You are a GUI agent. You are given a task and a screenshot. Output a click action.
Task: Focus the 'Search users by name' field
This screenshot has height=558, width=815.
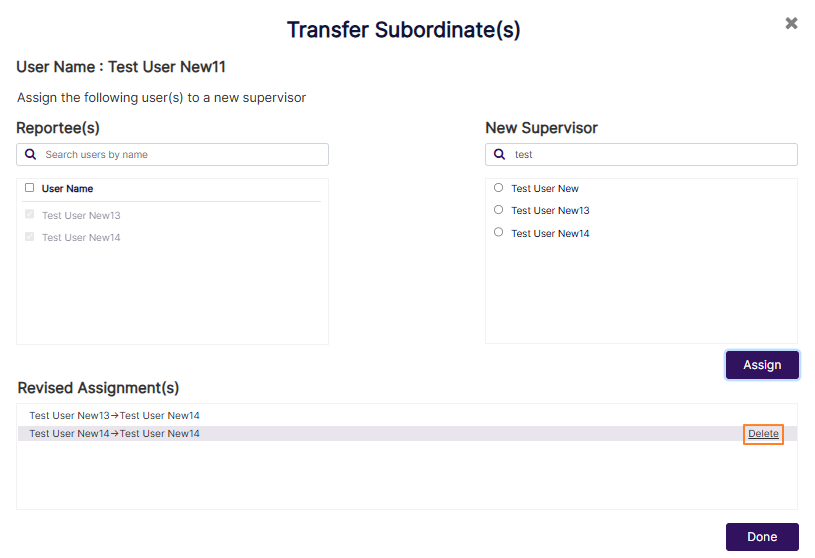coord(180,155)
